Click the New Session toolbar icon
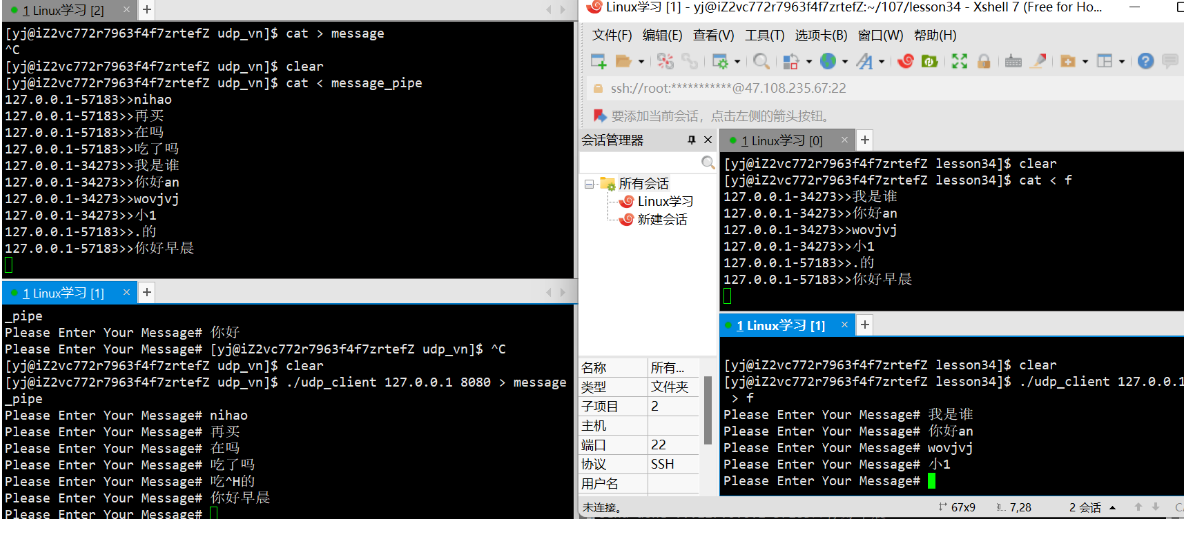Screen dimensions: 1186x536 coord(598,61)
